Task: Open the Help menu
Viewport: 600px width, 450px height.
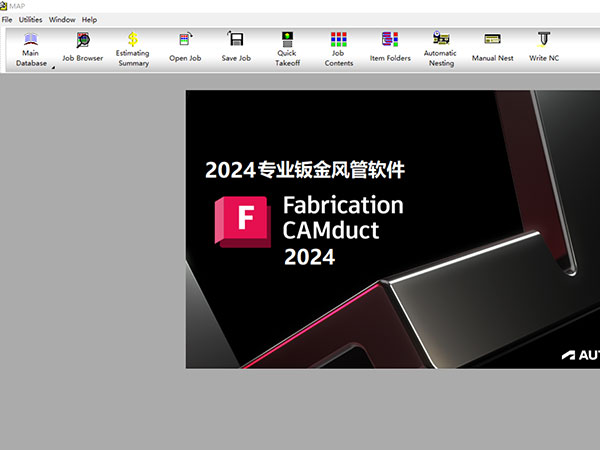Action: click(89, 20)
